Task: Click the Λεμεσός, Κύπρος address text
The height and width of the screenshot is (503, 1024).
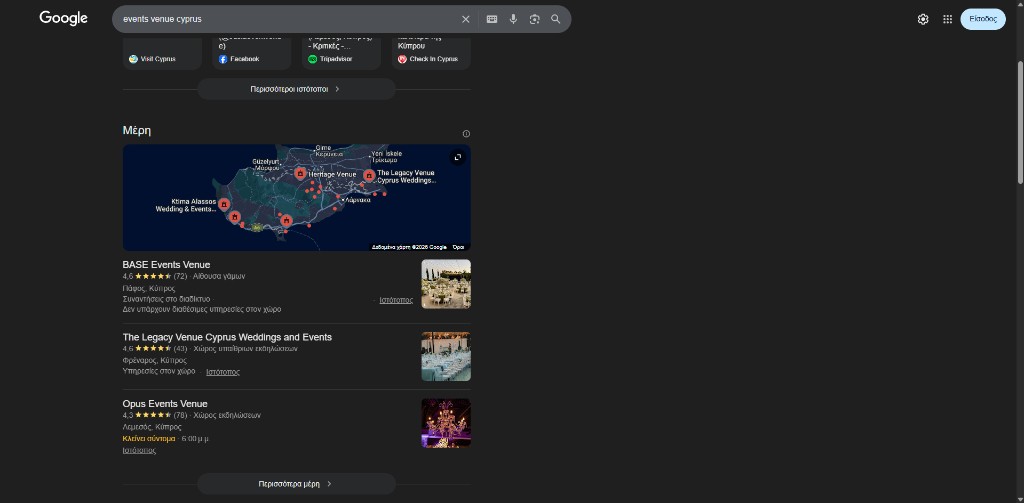Action: [x=152, y=427]
